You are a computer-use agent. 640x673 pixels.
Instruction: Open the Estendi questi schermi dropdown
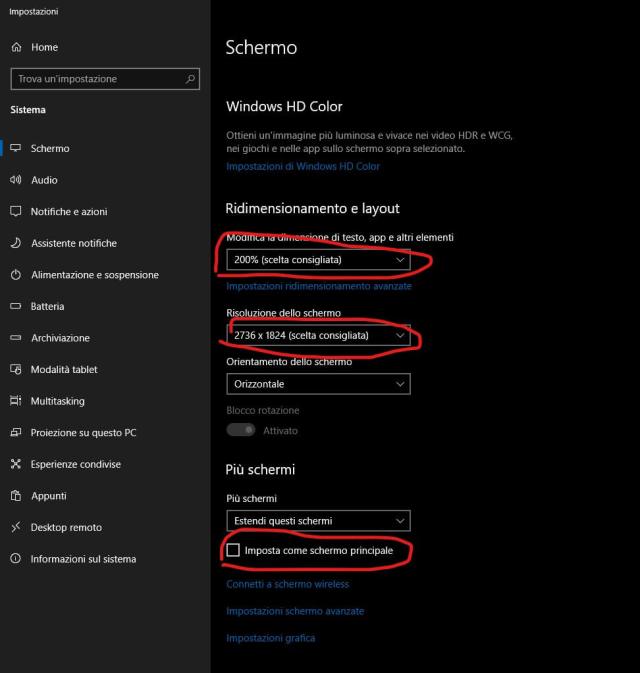tap(318, 521)
